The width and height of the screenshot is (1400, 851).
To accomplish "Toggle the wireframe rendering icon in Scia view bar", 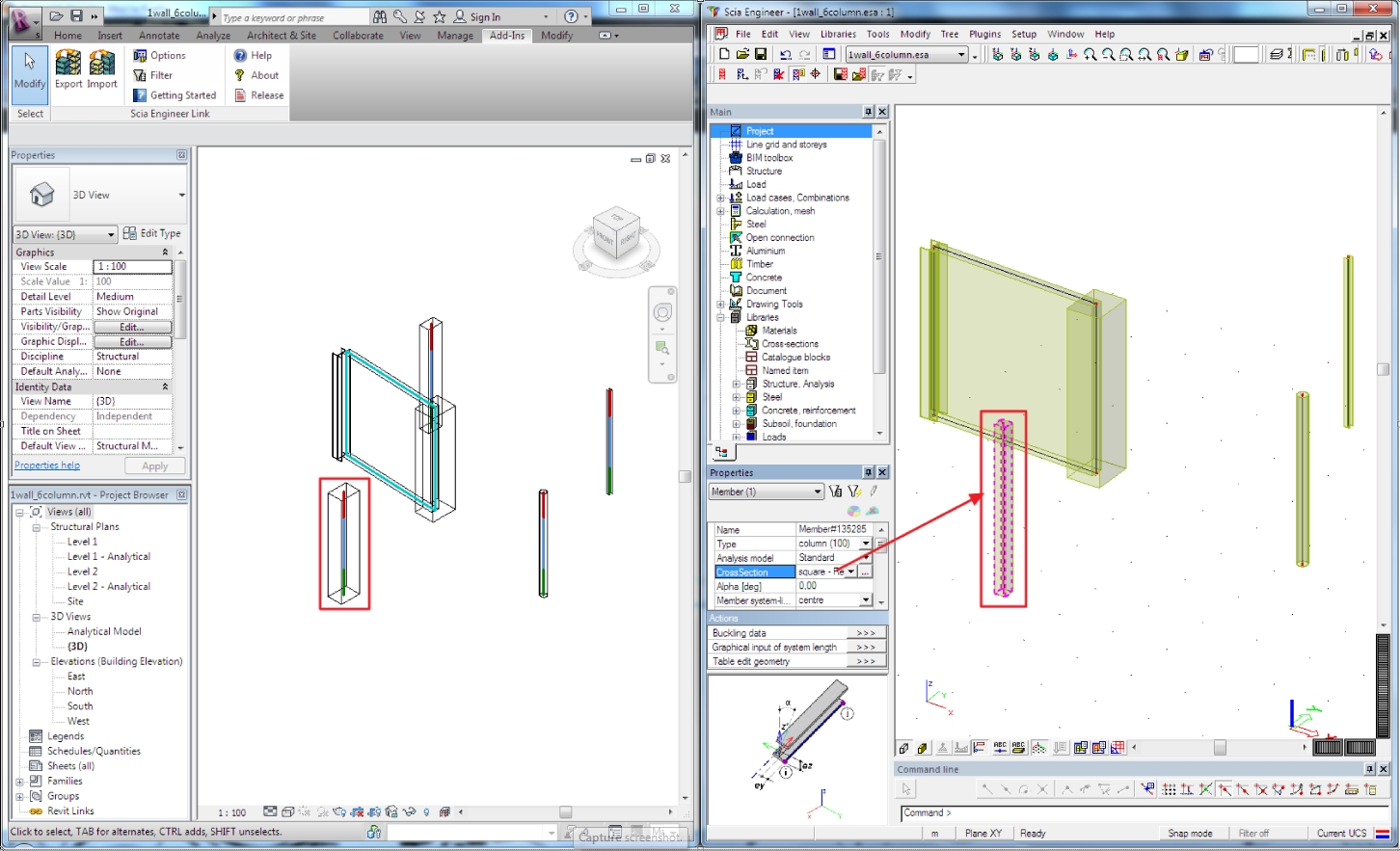I will tap(903, 748).
